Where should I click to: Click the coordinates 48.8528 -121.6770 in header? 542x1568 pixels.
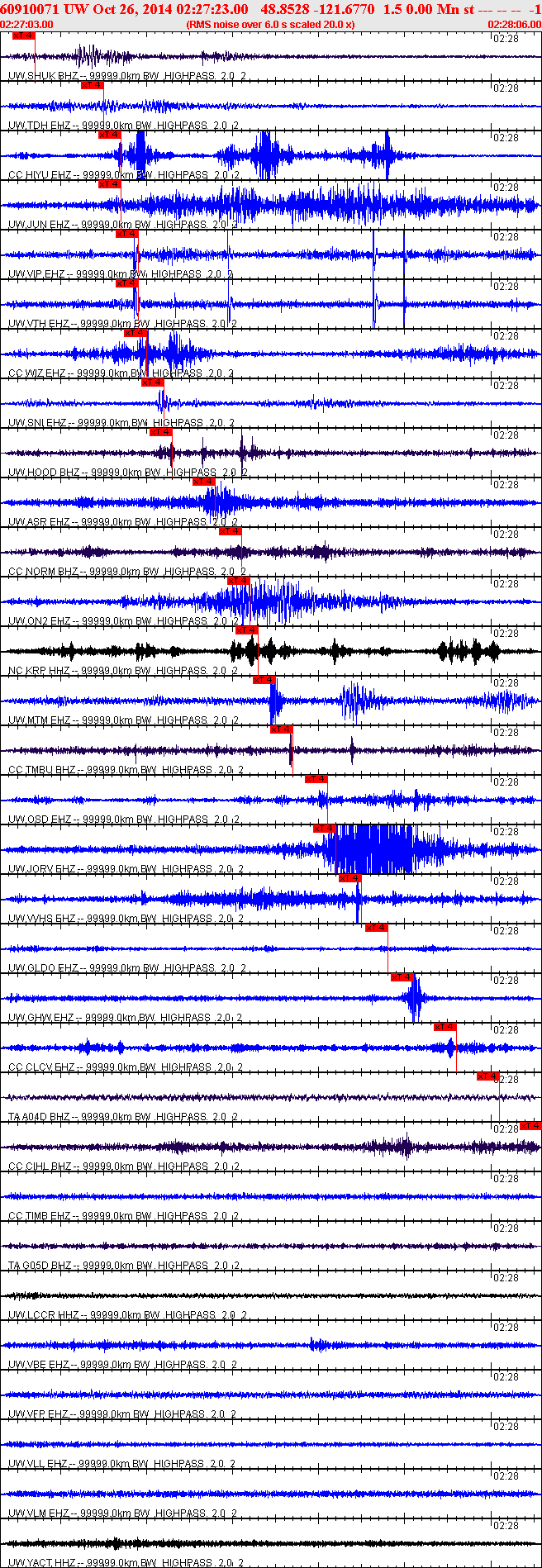(317, 9)
